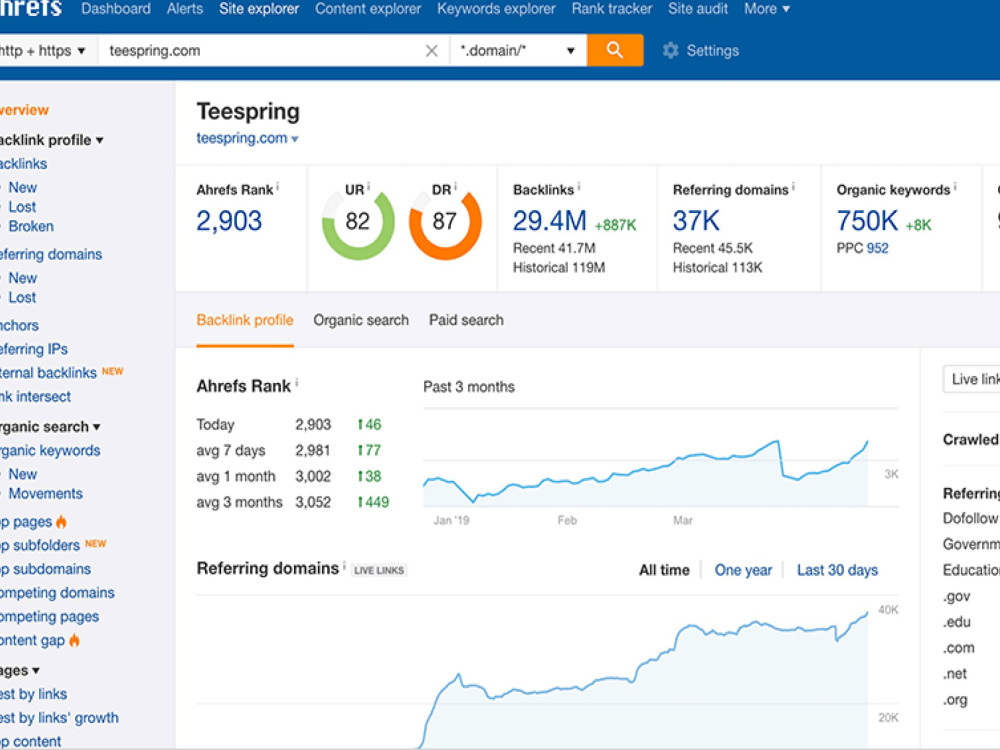Click the 29.4M backlinks number
Viewport: 1000px width, 750px height.
pyautogui.click(x=550, y=221)
